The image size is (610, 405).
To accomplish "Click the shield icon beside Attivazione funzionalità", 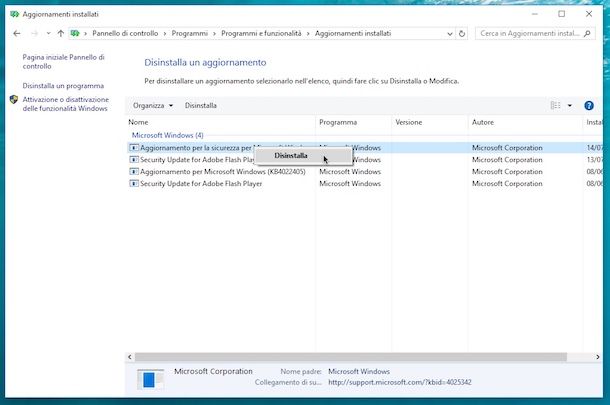I will pyautogui.click(x=14, y=100).
